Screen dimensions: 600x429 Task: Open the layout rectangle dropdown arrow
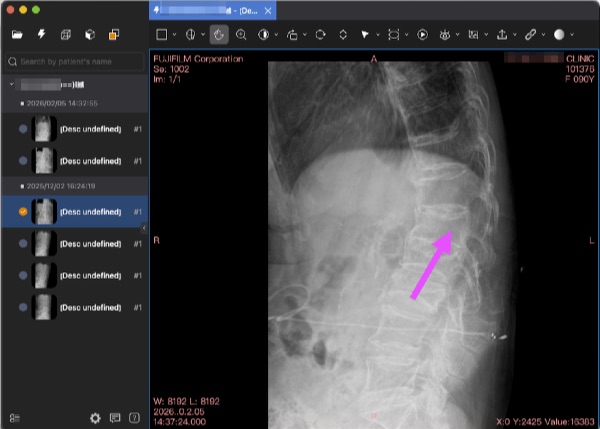pyautogui.click(x=176, y=35)
